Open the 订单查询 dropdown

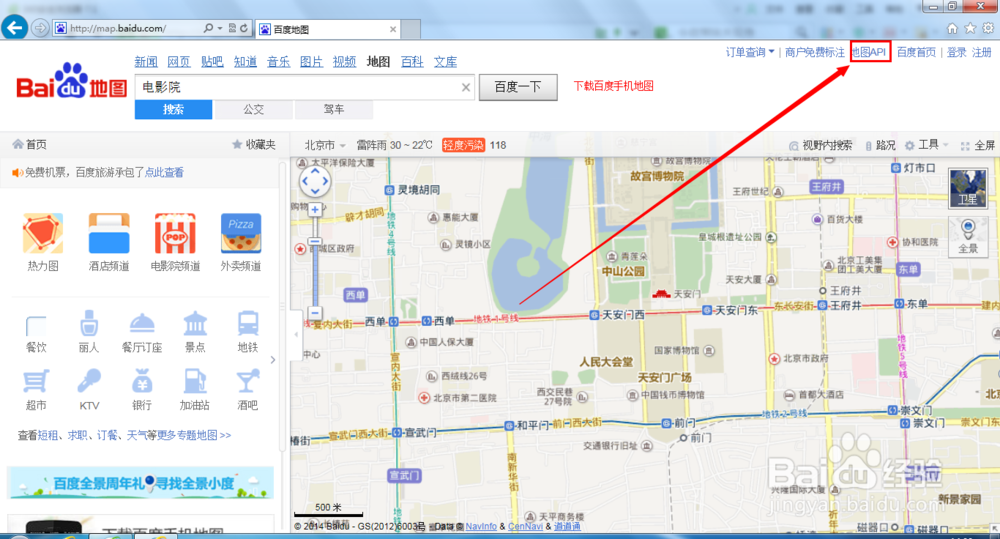click(x=749, y=52)
